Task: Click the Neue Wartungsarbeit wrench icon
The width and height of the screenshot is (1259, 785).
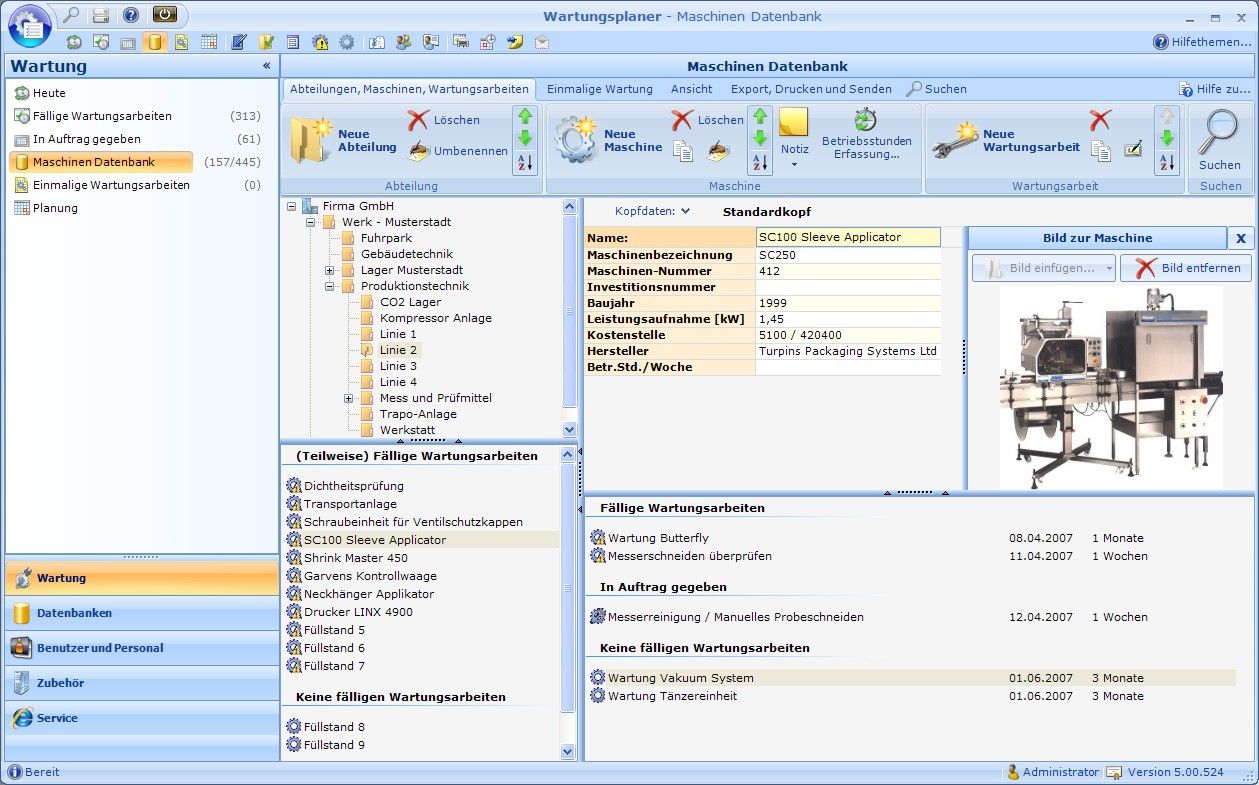Action: click(x=954, y=141)
